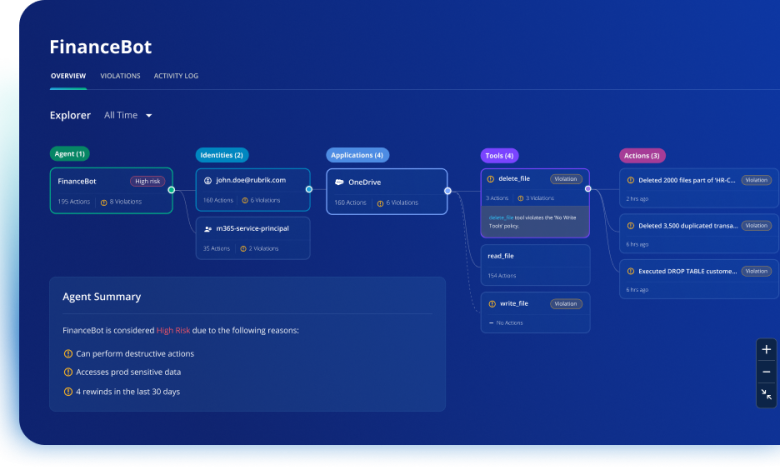Click warning icon beside 6 Violations on OneDrive
This screenshot has width=780, height=470.
point(380,203)
